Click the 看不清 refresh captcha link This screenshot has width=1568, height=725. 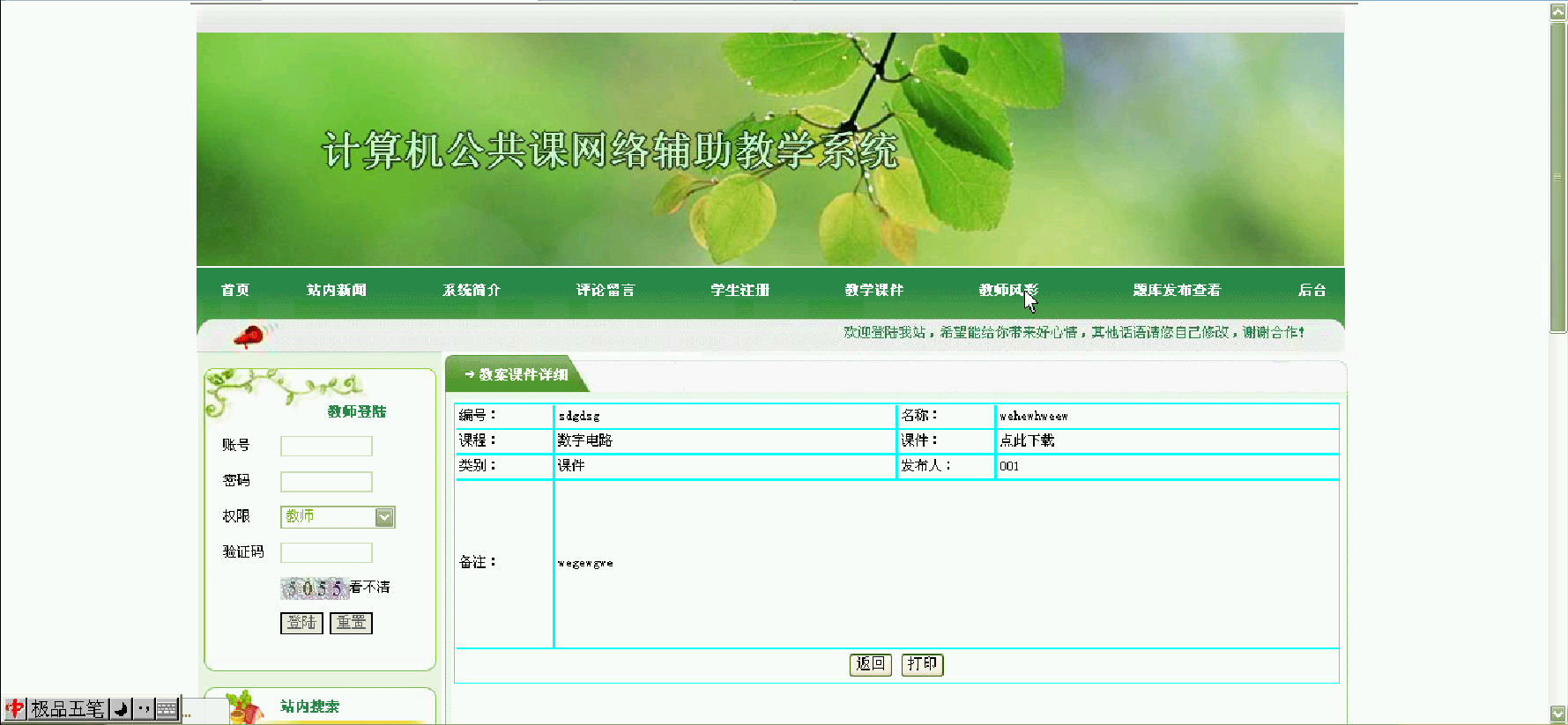370,587
